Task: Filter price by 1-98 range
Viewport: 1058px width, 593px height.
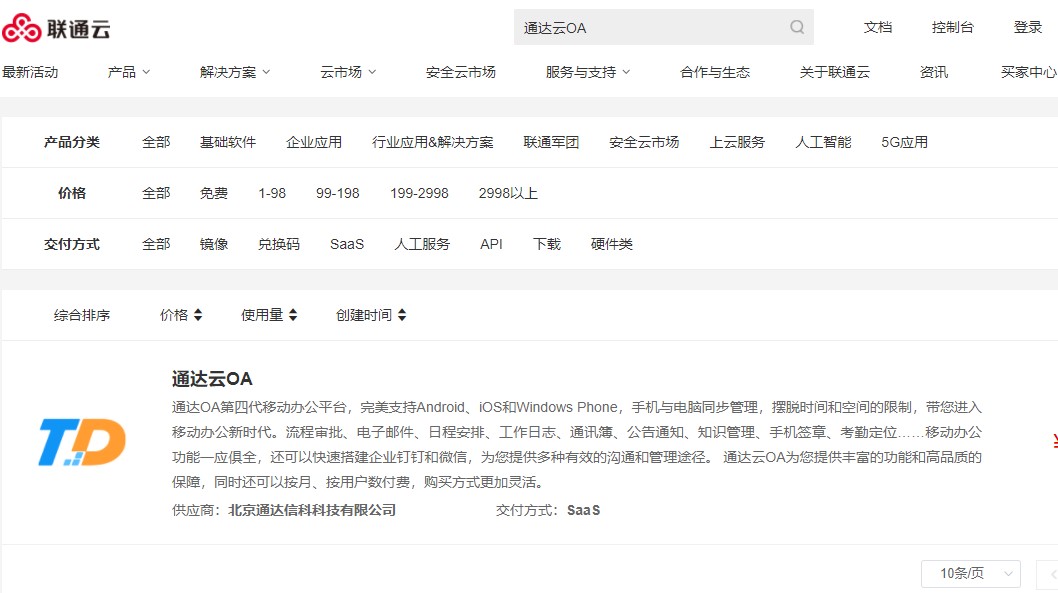Action: click(272, 194)
